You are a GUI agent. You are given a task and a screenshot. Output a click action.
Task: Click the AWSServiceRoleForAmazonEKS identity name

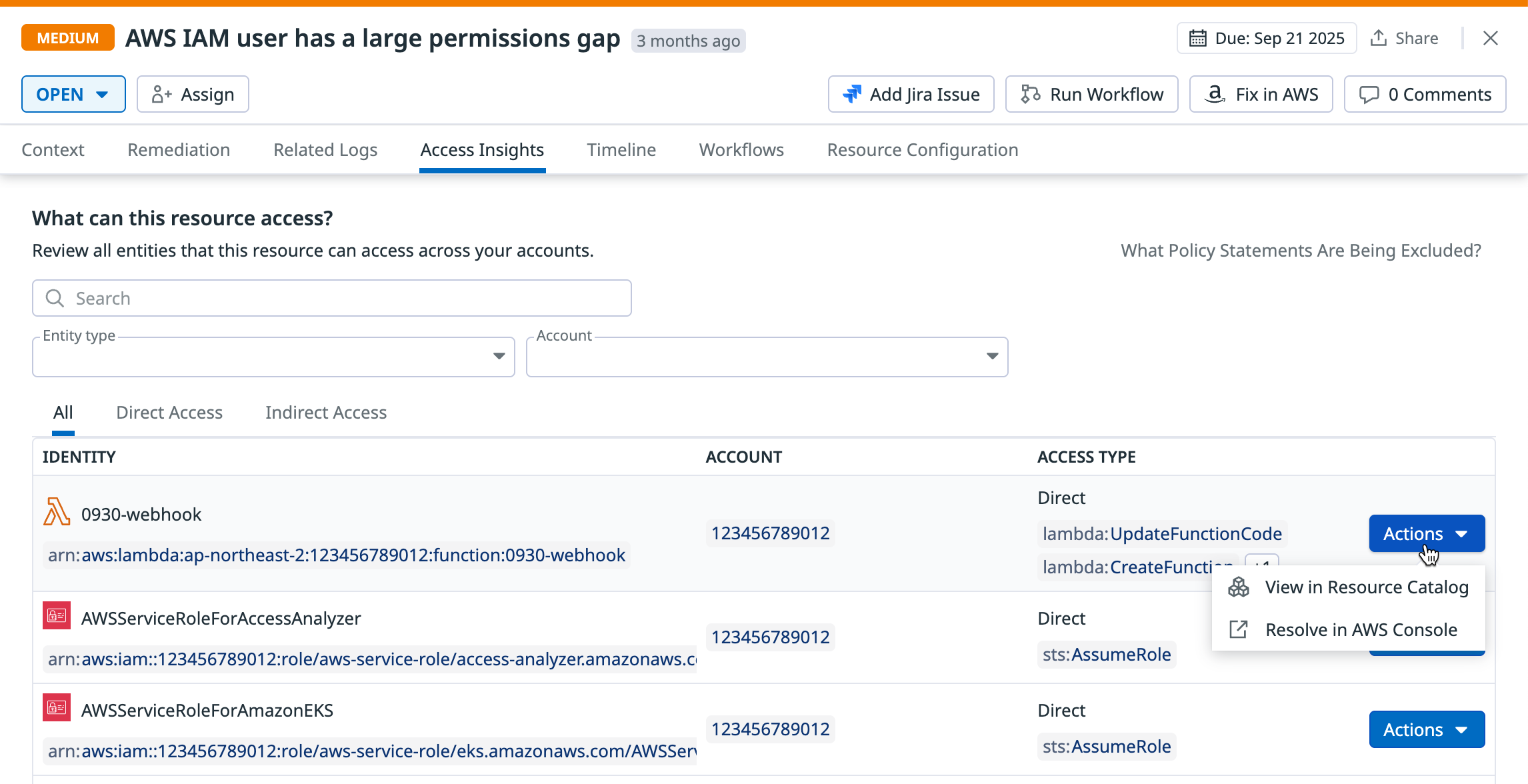[x=207, y=710]
